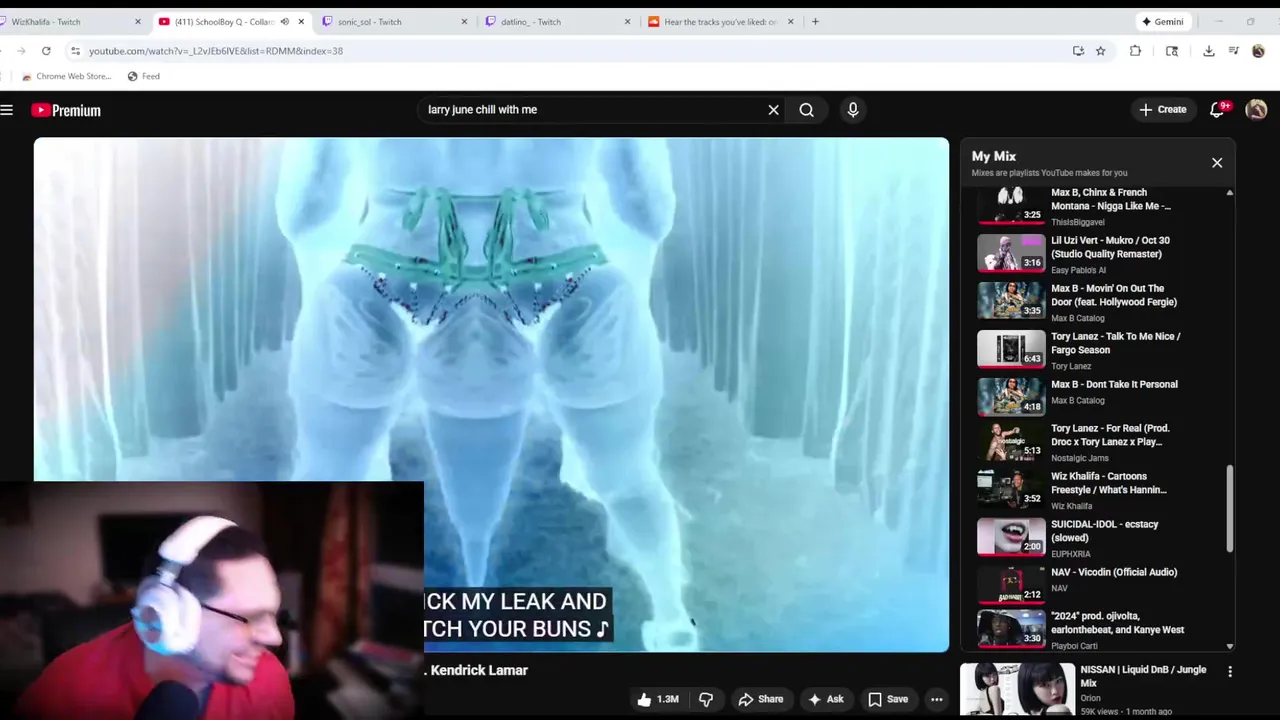Open NISSAN Liquid DnB Jungle Mix thumbnail
This screenshot has height=720, width=1280.
pyautogui.click(x=1017, y=690)
